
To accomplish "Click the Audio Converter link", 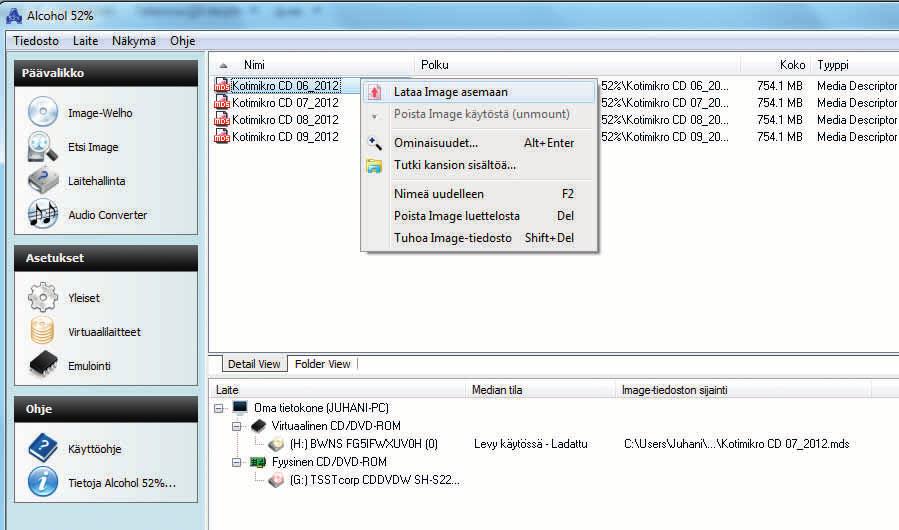I will (x=107, y=215).
